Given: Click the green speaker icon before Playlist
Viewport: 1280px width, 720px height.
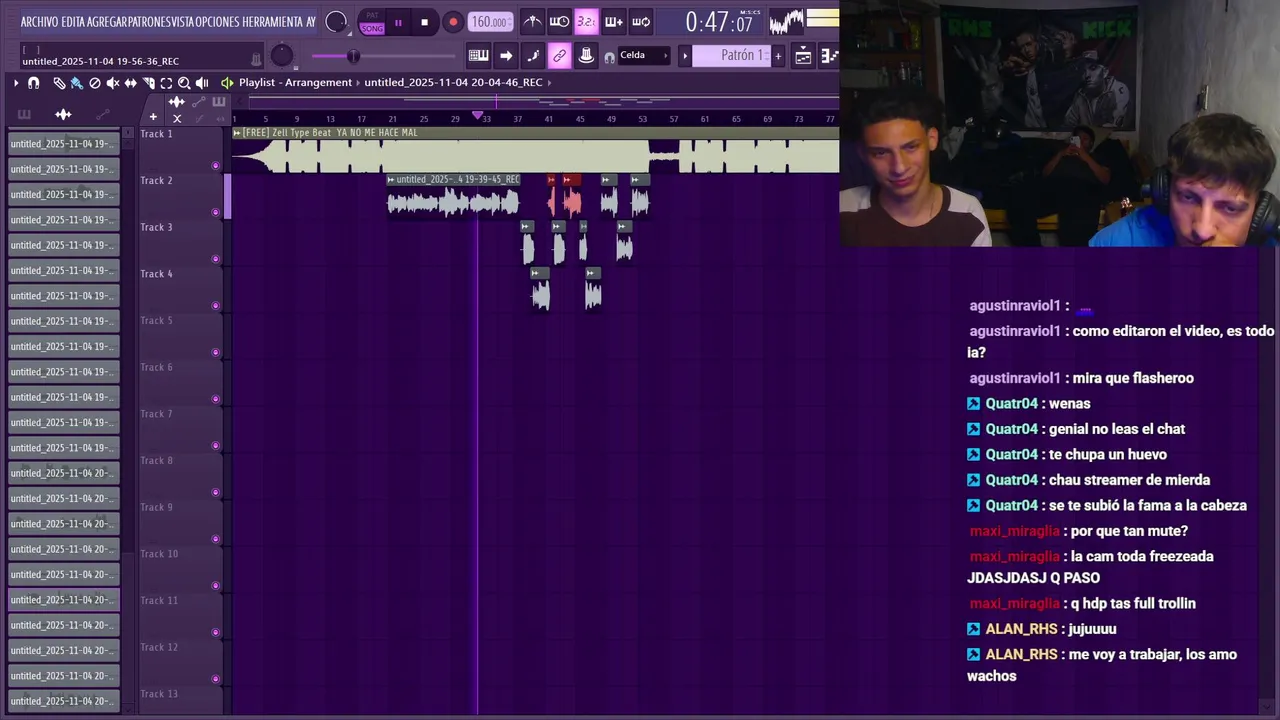Looking at the screenshot, I should pos(227,83).
